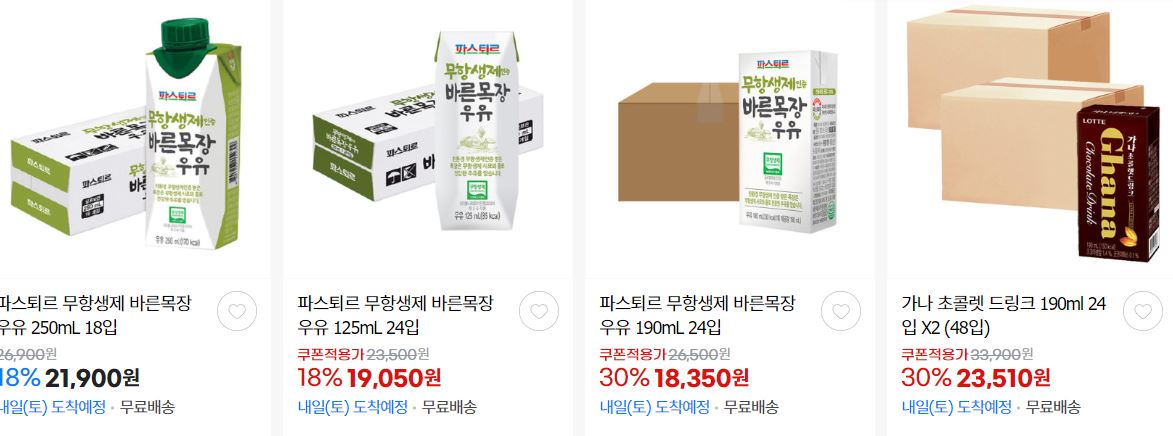The image size is (1173, 436).
Task: Select the 18,350원 discounted price
Action: [702, 378]
